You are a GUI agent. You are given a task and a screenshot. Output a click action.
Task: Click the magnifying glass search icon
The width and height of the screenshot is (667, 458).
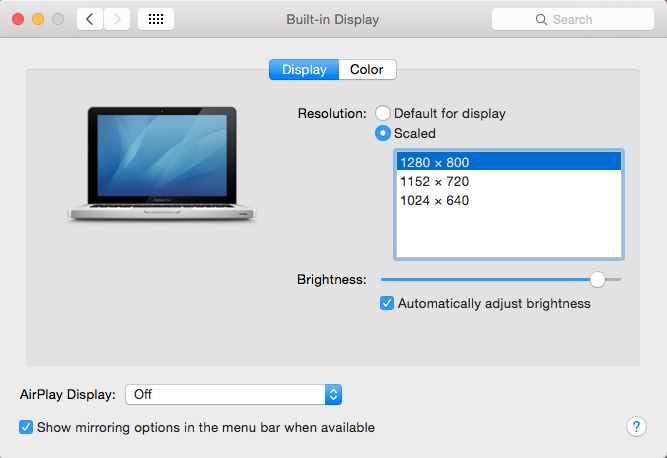point(541,20)
